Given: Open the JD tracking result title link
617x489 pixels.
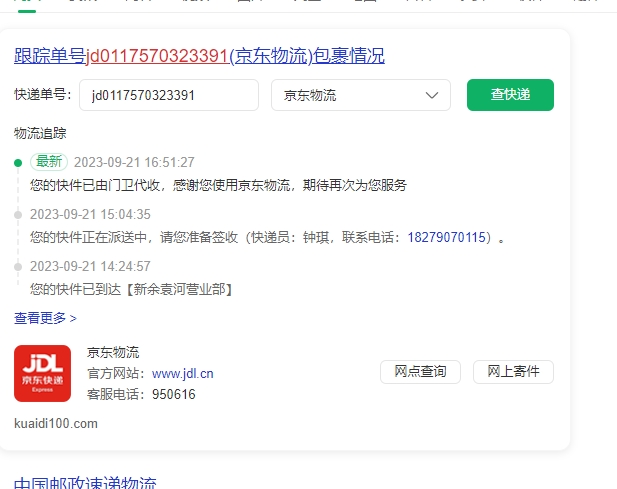Looking at the screenshot, I should (x=199, y=56).
